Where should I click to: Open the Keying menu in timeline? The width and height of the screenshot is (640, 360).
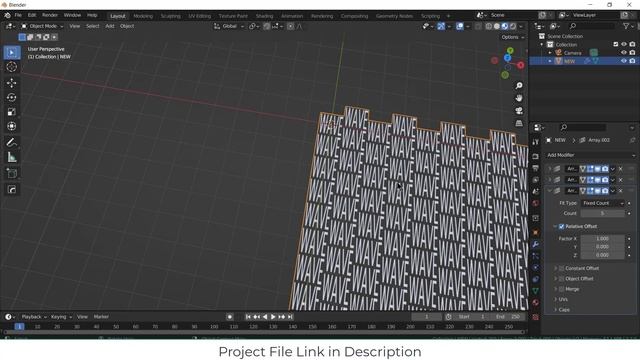click(x=61, y=317)
